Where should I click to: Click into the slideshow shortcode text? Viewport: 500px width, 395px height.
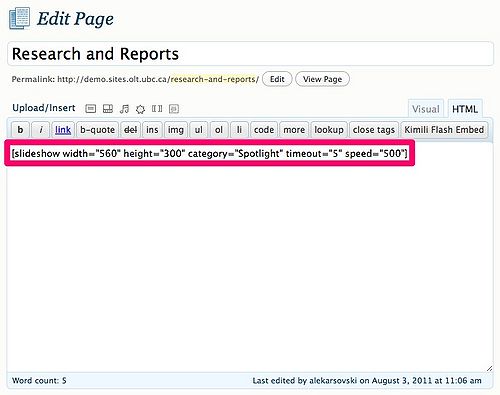209,153
